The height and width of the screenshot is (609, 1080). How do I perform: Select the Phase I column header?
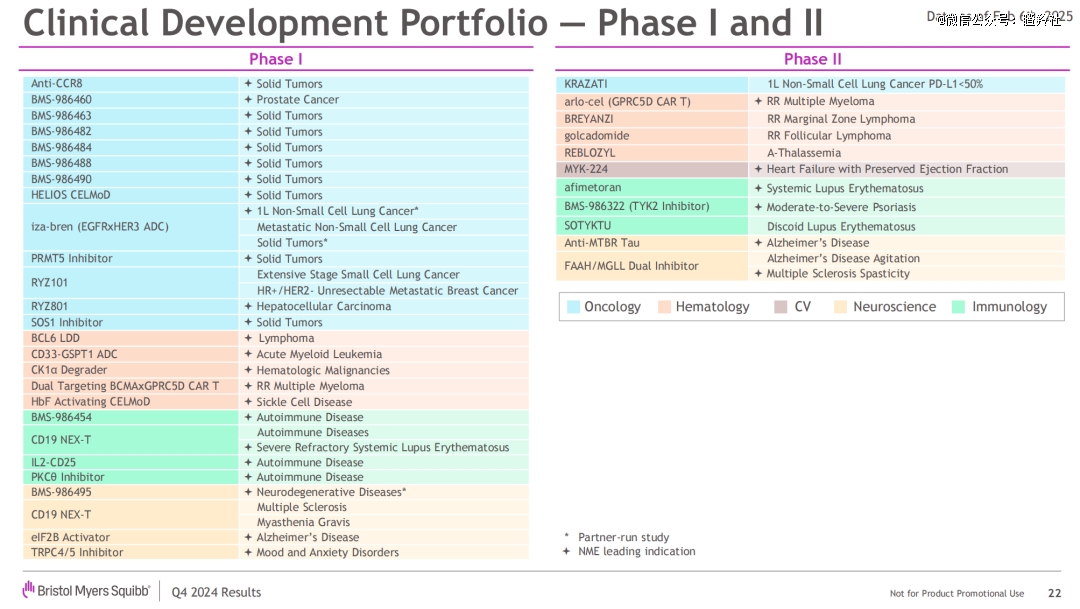(x=276, y=59)
